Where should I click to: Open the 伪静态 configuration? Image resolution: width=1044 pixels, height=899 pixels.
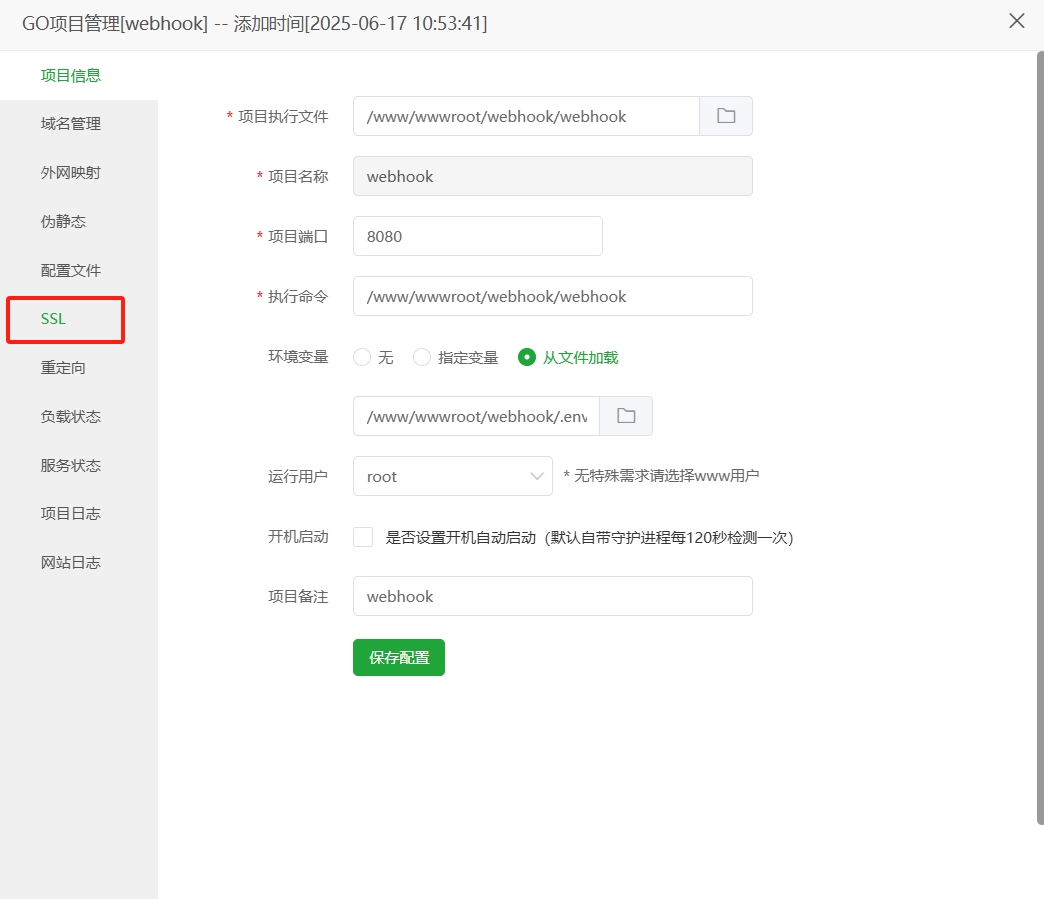pos(64,221)
